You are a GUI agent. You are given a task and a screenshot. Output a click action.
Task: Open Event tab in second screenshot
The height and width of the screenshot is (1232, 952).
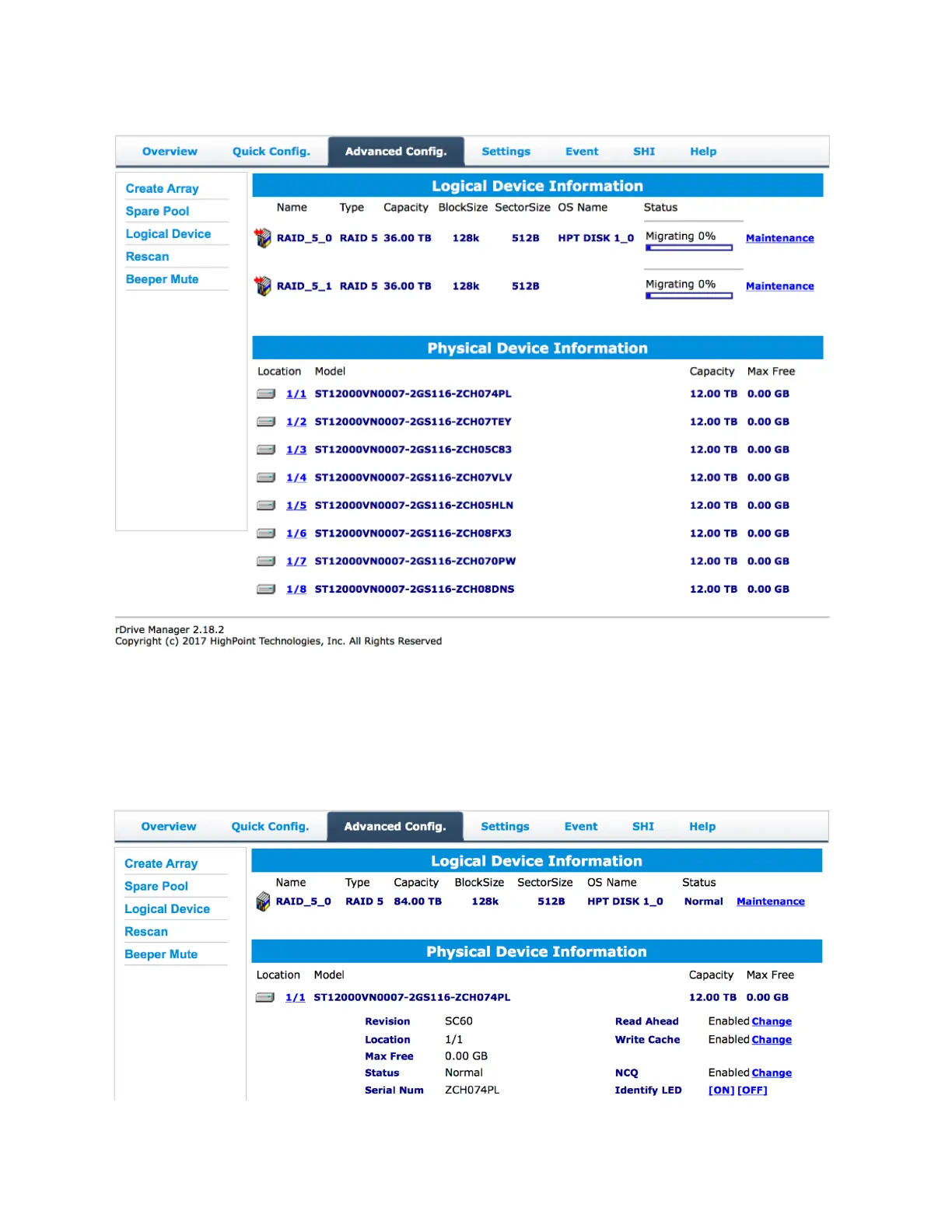(x=581, y=827)
